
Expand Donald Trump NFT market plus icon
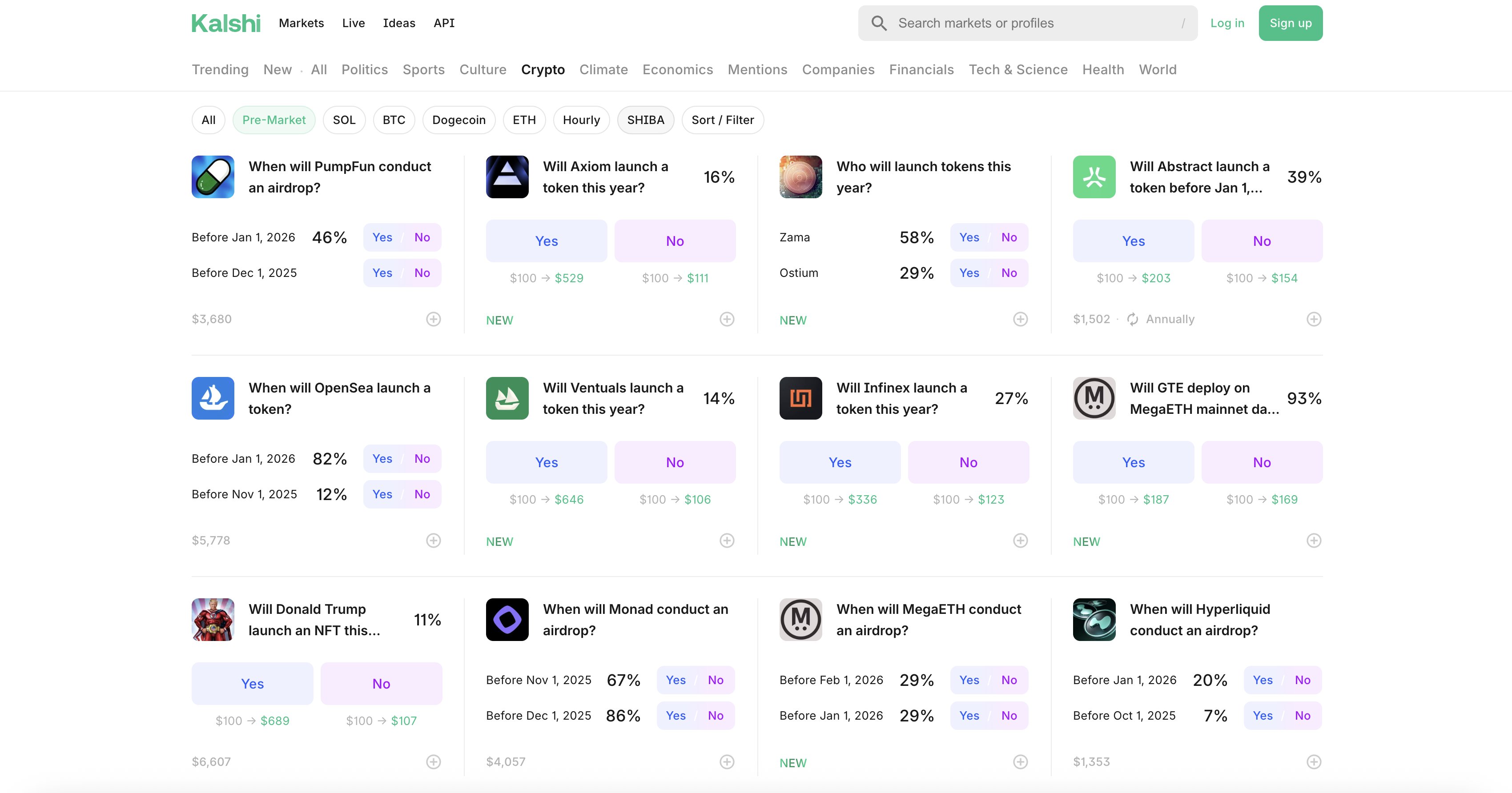coord(433,761)
